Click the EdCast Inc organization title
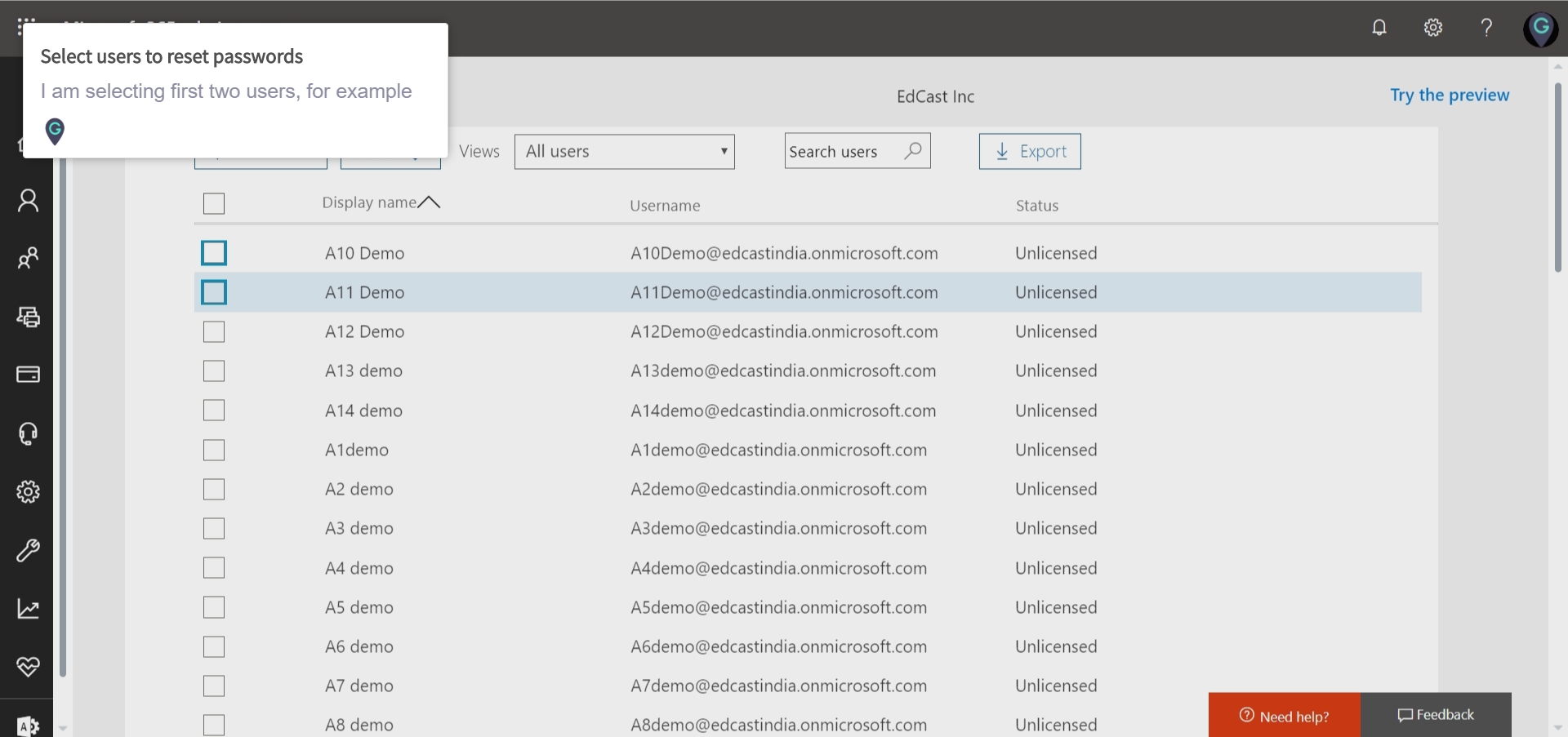This screenshot has width=1568, height=737. click(x=935, y=96)
